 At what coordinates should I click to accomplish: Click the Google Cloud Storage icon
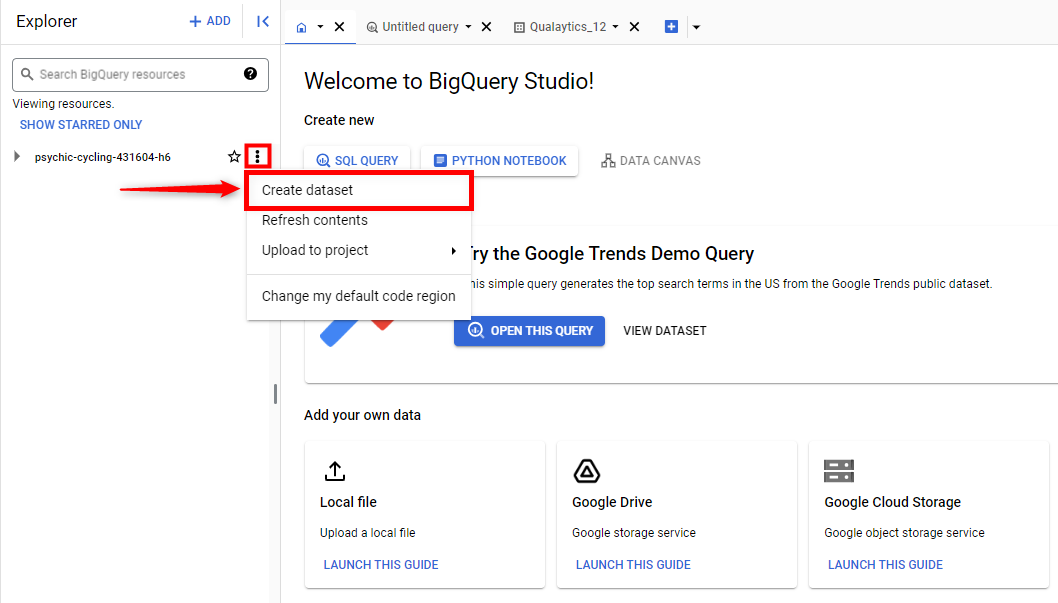pos(838,471)
